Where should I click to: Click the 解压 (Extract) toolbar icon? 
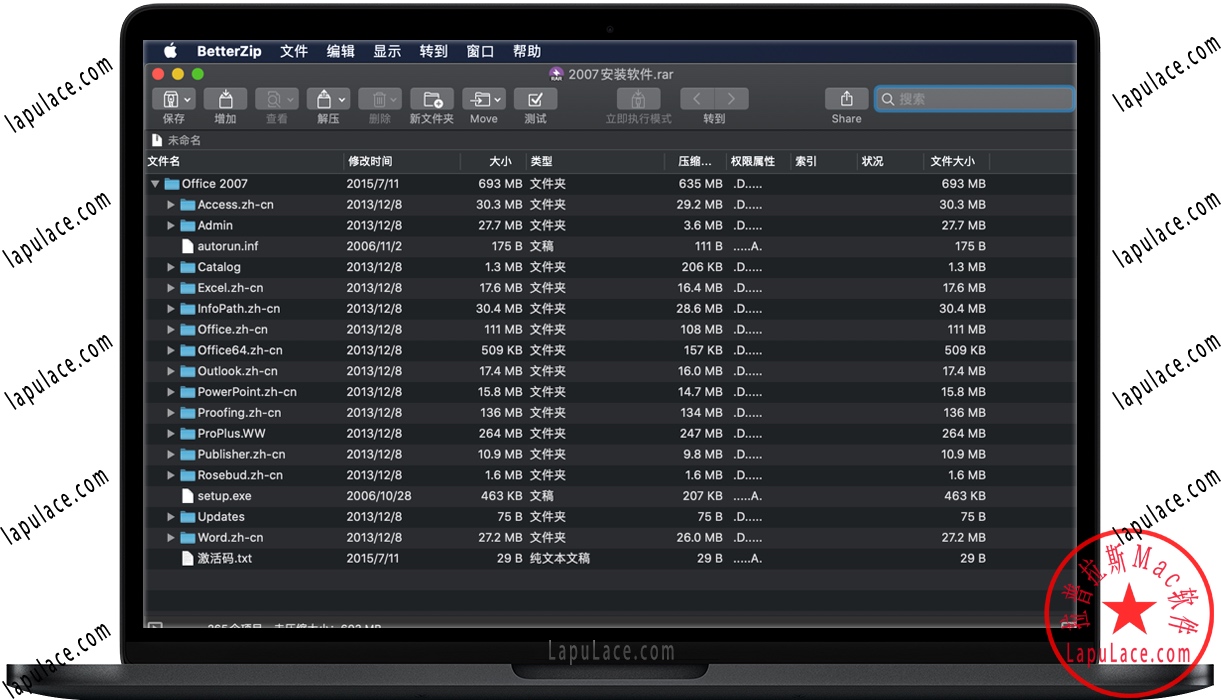(x=328, y=99)
